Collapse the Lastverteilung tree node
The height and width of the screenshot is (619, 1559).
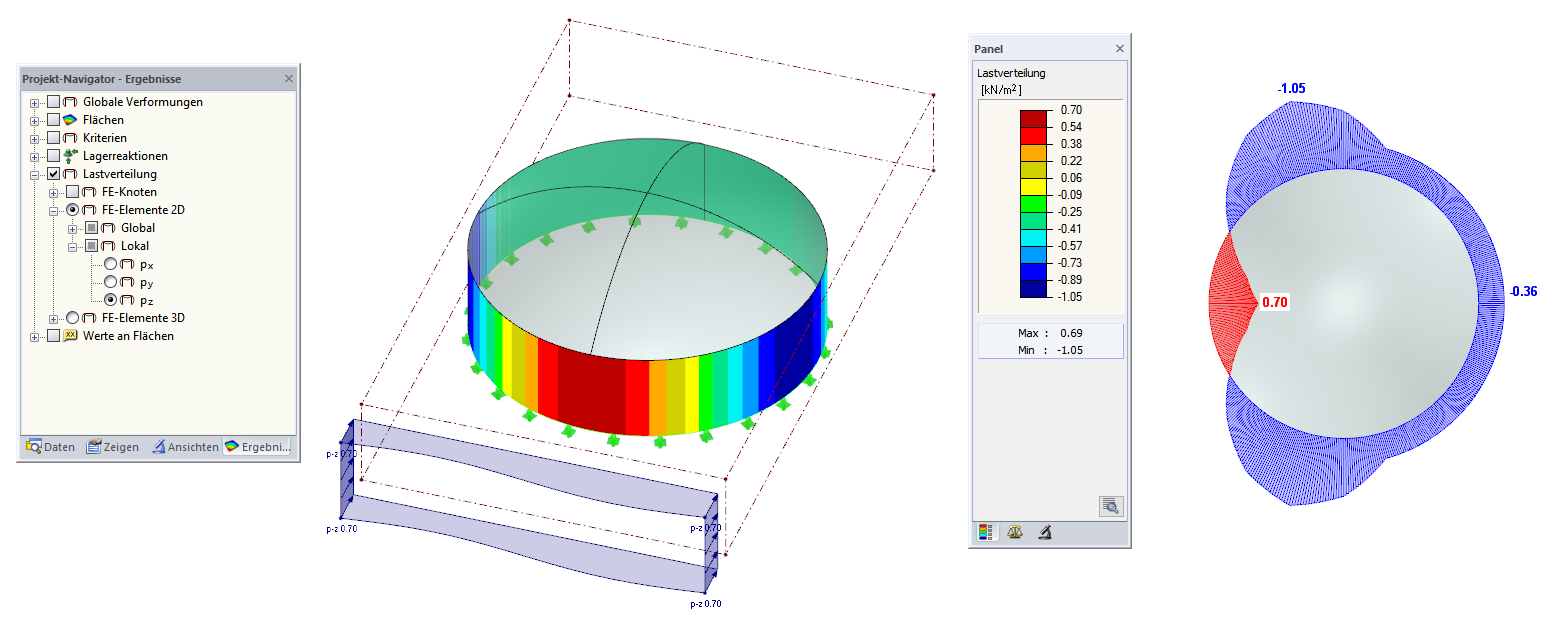pyautogui.click(x=35, y=174)
